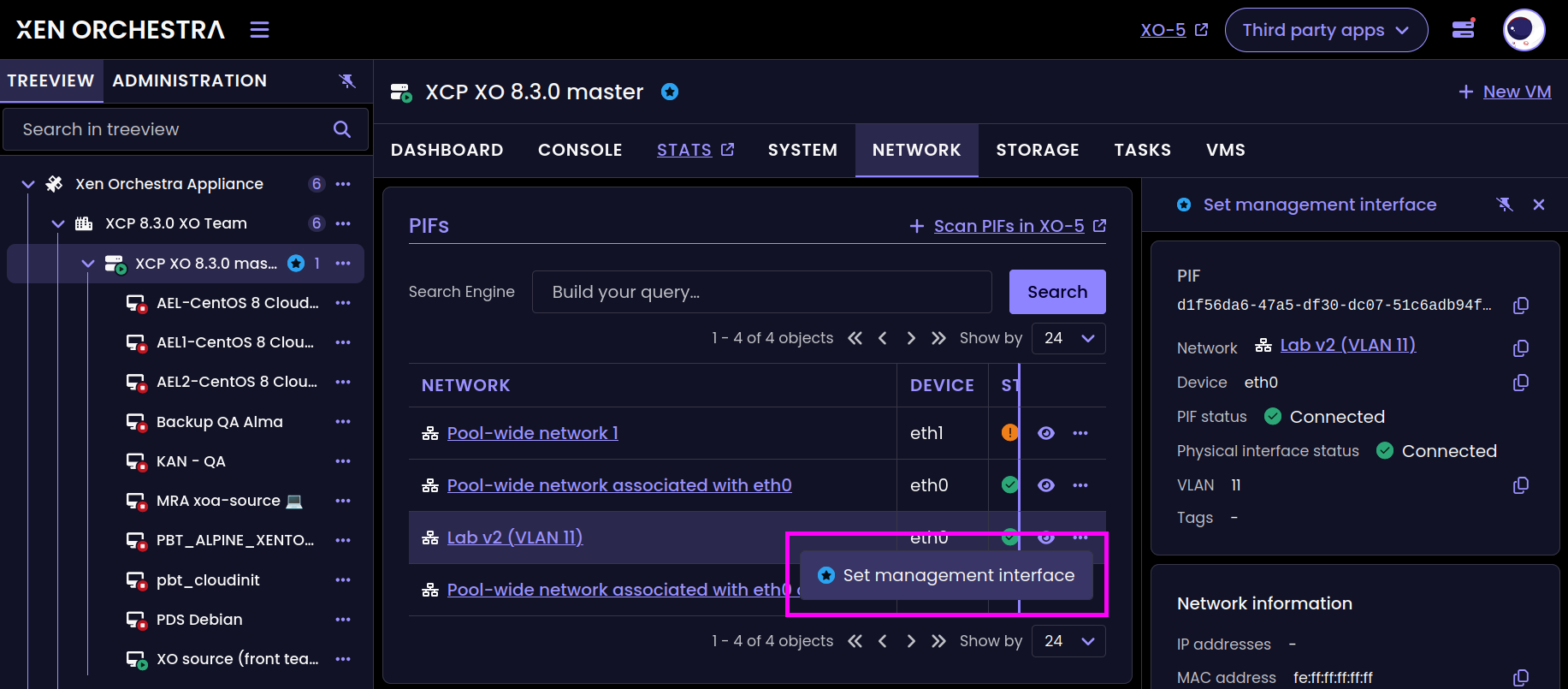The width and height of the screenshot is (1568, 689).
Task: Click the Search button
Action: [x=1057, y=292]
